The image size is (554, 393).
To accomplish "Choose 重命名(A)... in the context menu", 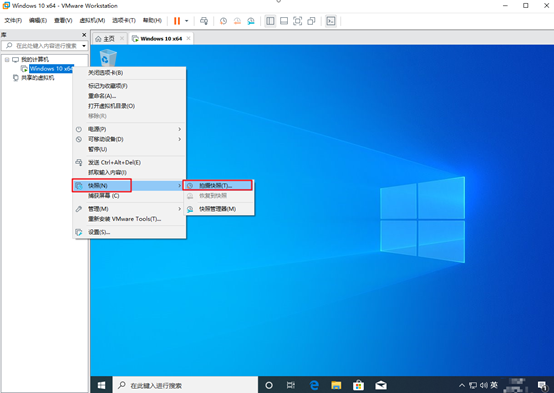I will (129, 96).
